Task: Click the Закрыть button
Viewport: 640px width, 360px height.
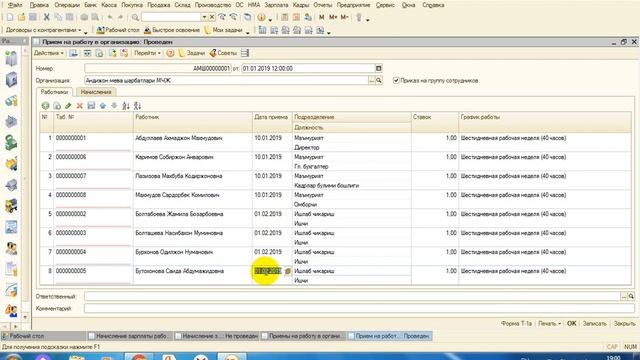Action: (x=624, y=323)
